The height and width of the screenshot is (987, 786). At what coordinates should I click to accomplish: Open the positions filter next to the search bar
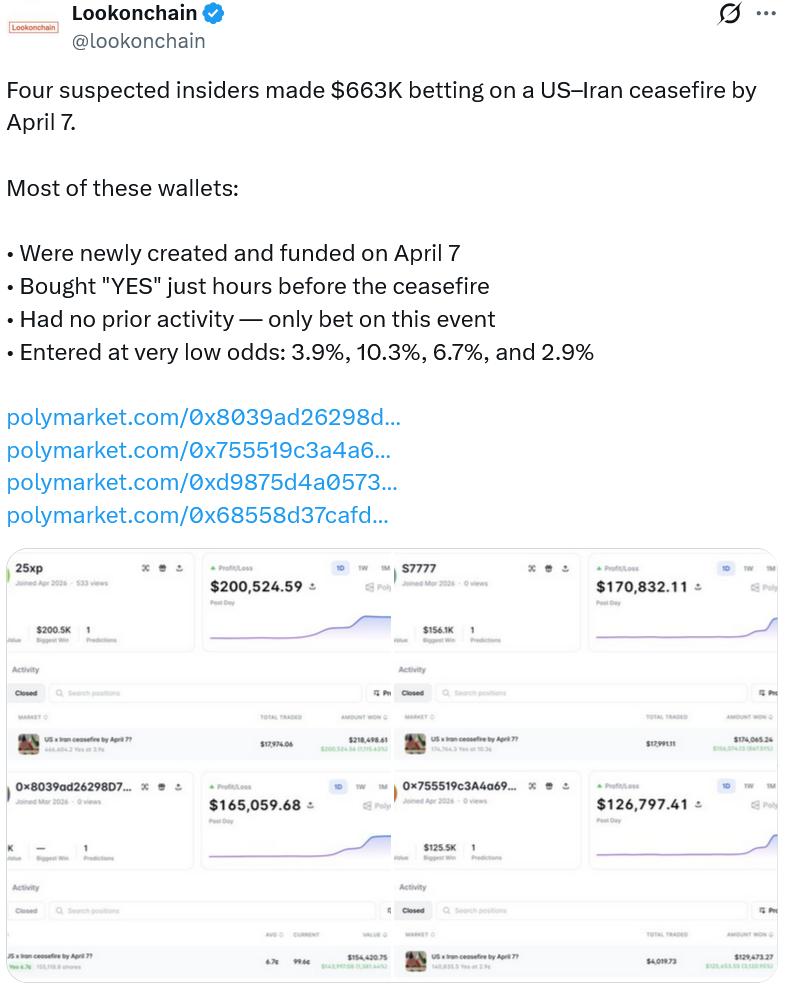375,692
